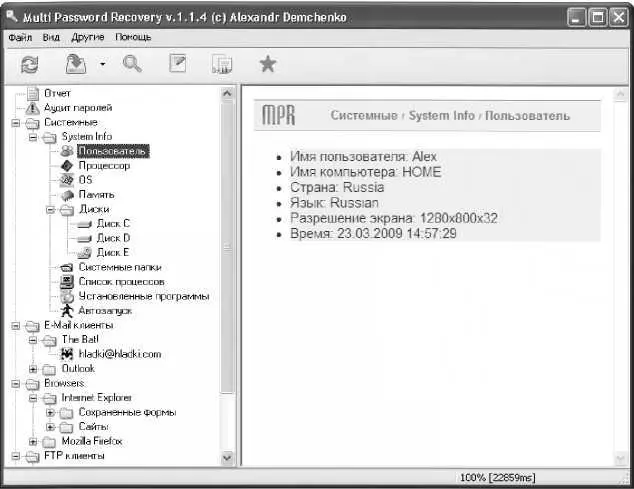
Task: Select Диск C in the tree
Action: click(x=113, y=224)
